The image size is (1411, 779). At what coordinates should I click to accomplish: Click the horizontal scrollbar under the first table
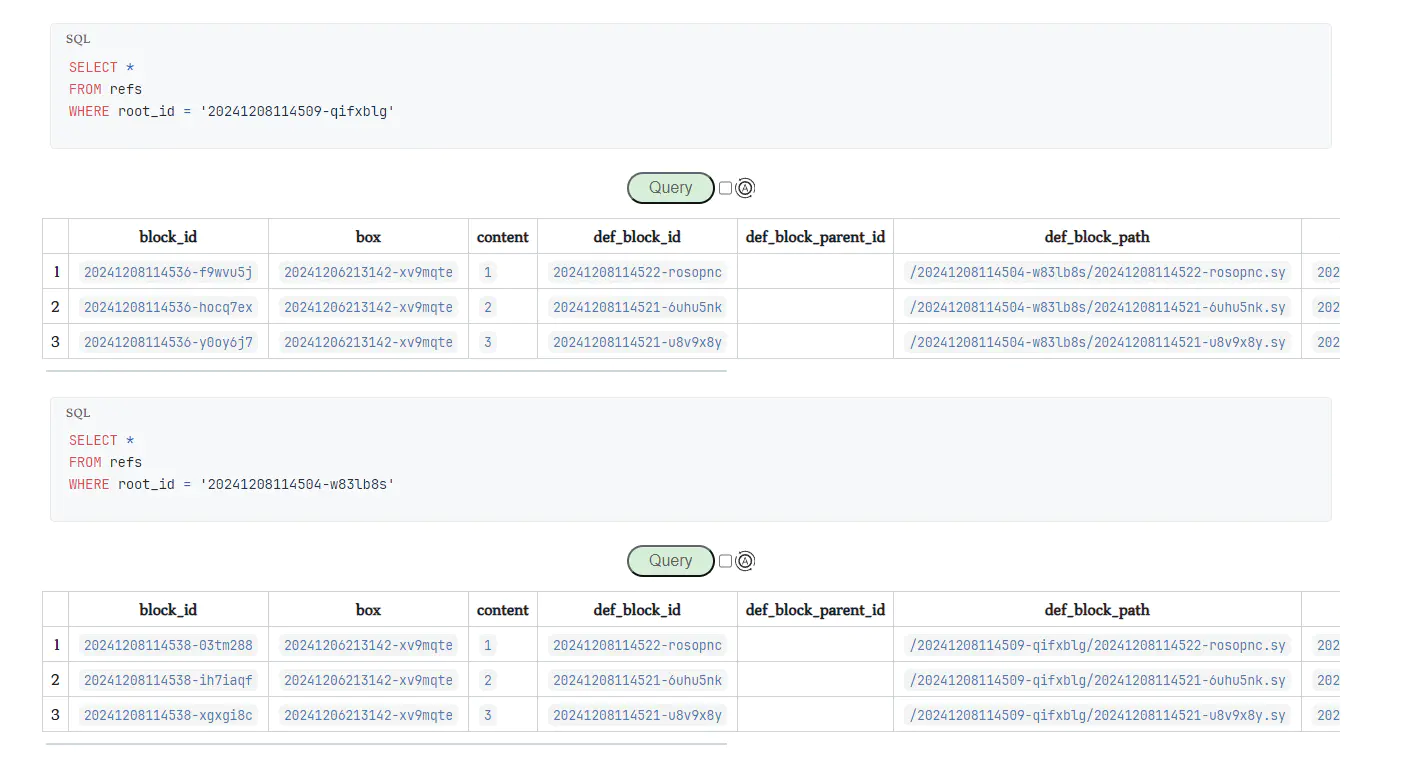coord(386,371)
